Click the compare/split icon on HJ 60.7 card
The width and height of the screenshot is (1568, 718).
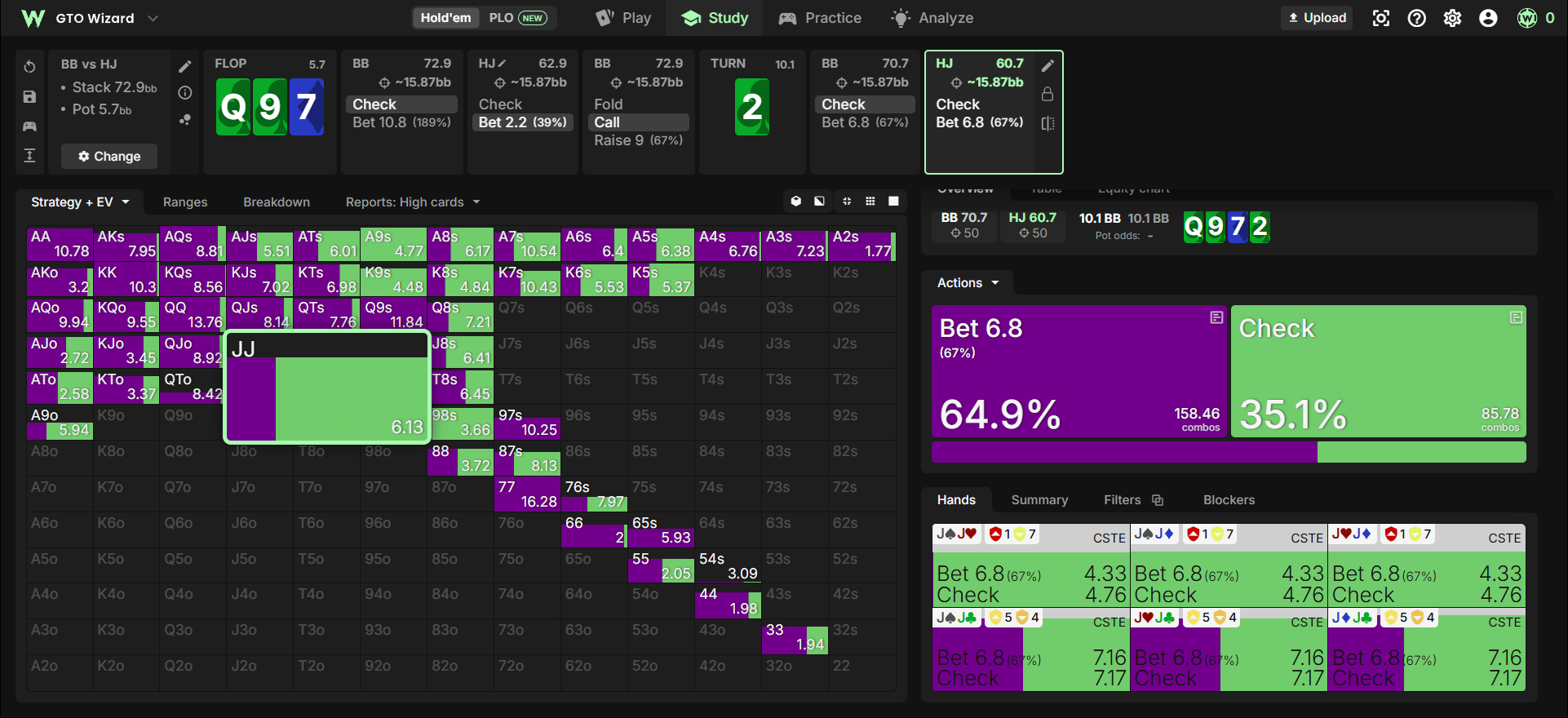click(x=1048, y=123)
